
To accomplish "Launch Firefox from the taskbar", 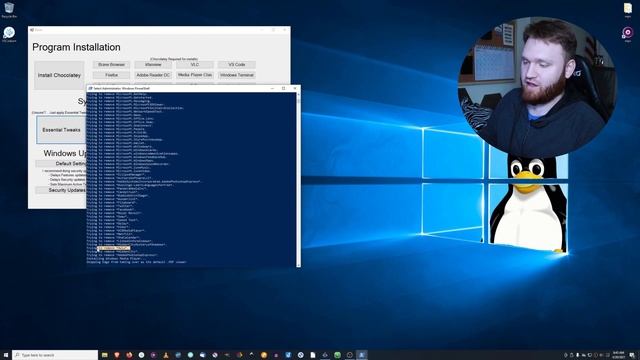I will [129, 355].
